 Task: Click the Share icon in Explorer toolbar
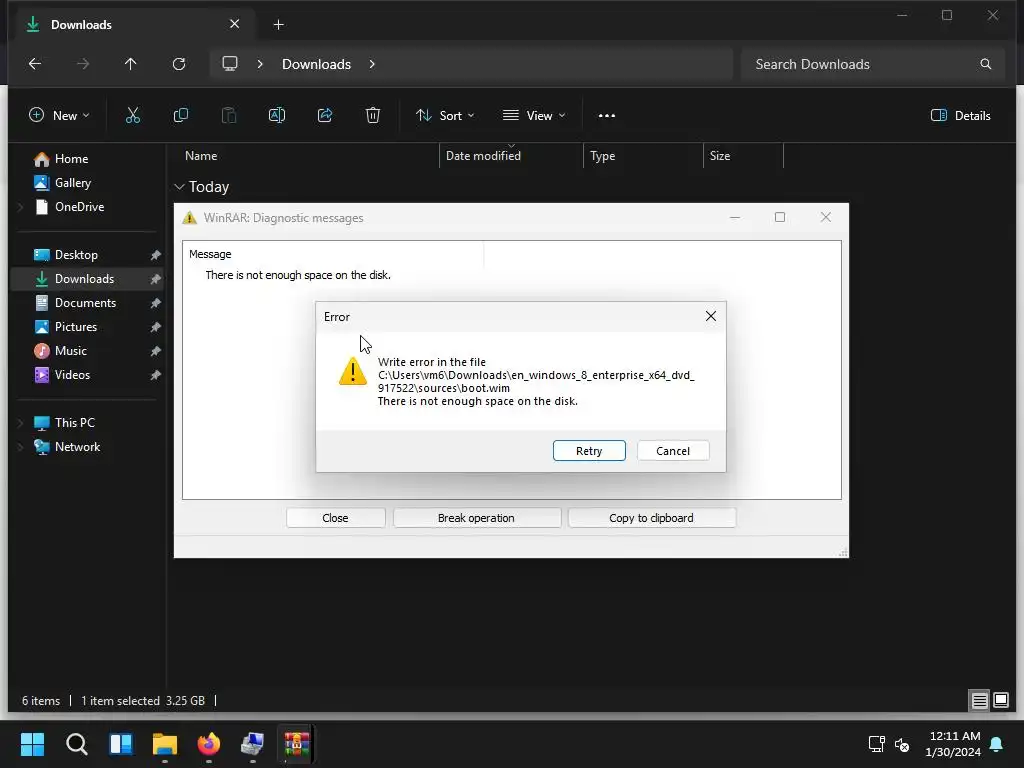coord(325,116)
